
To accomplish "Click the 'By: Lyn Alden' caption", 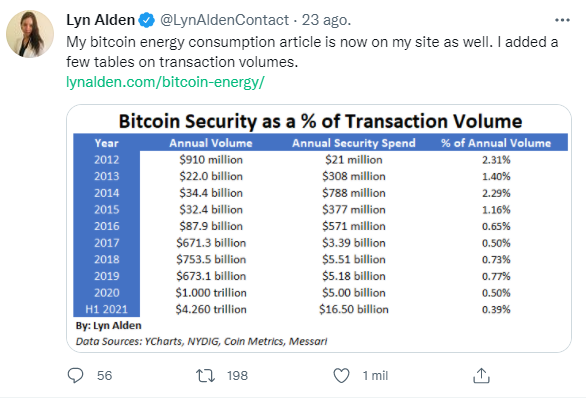I will (x=108, y=326).
